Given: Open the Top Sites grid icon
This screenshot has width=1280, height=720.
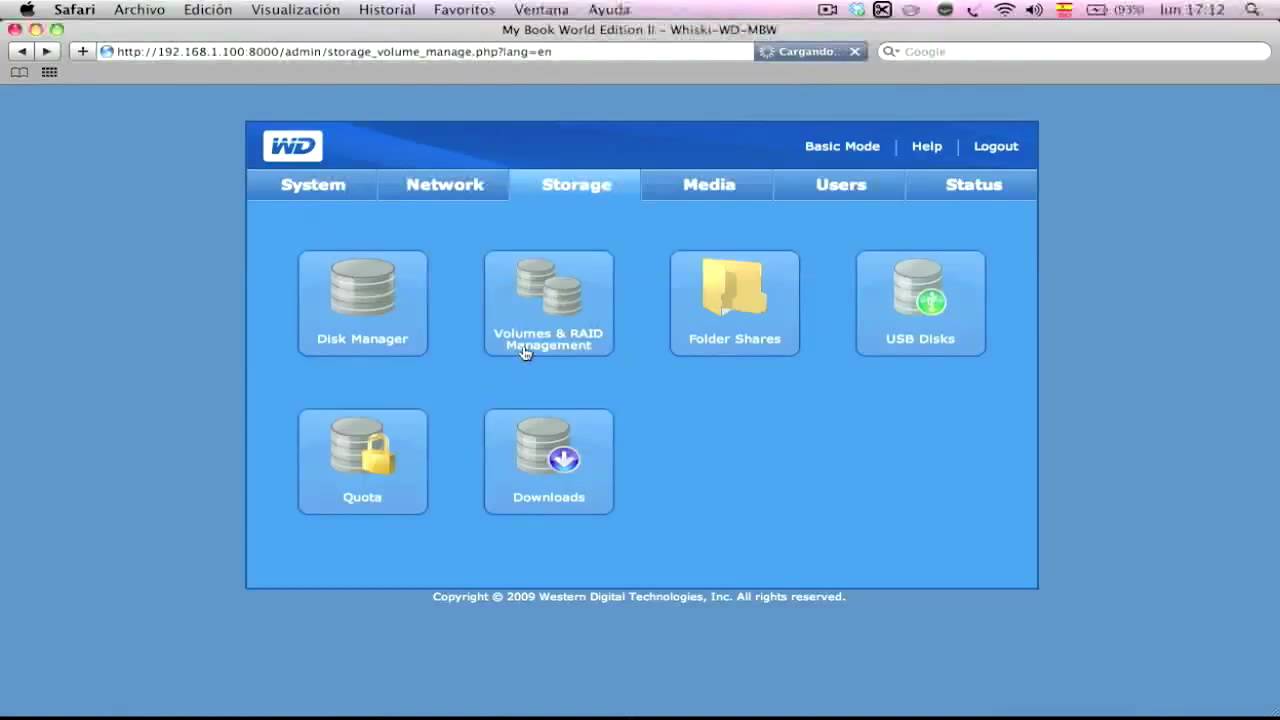Looking at the screenshot, I should click(x=49, y=72).
